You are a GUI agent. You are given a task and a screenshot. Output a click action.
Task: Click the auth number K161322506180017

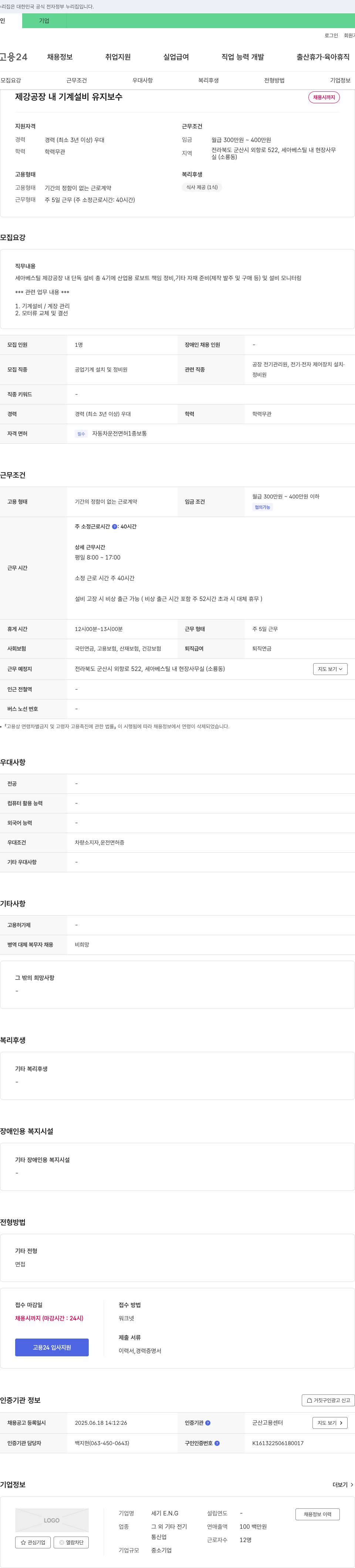coord(278,1443)
